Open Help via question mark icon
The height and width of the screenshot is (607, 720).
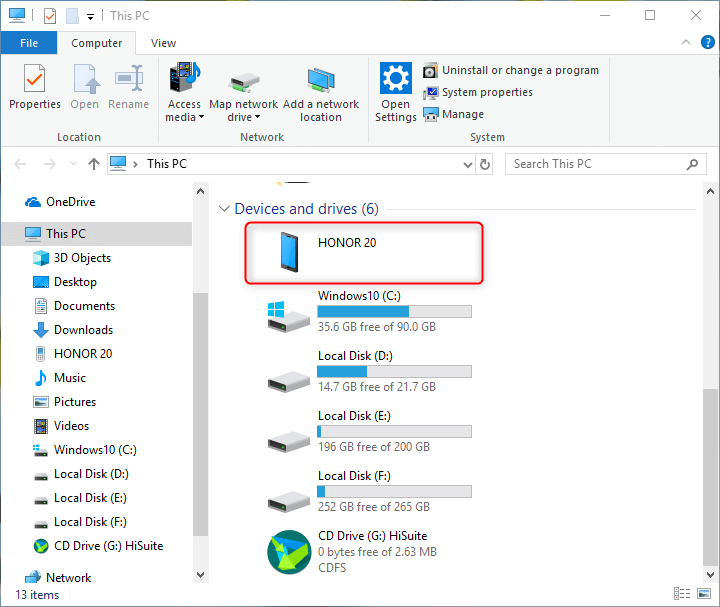708,42
